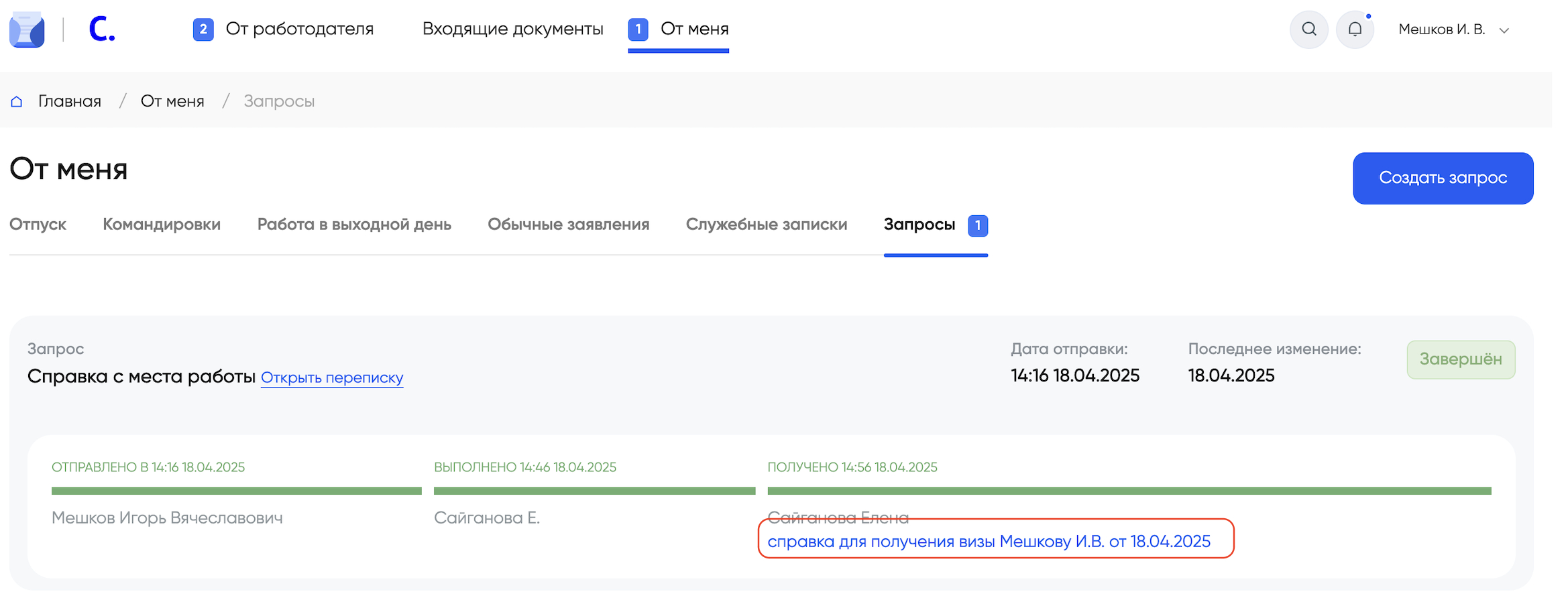This screenshot has width=1568, height=598.
Task: Select the Обычные заявления tab
Action: click(x=568, y=225)
